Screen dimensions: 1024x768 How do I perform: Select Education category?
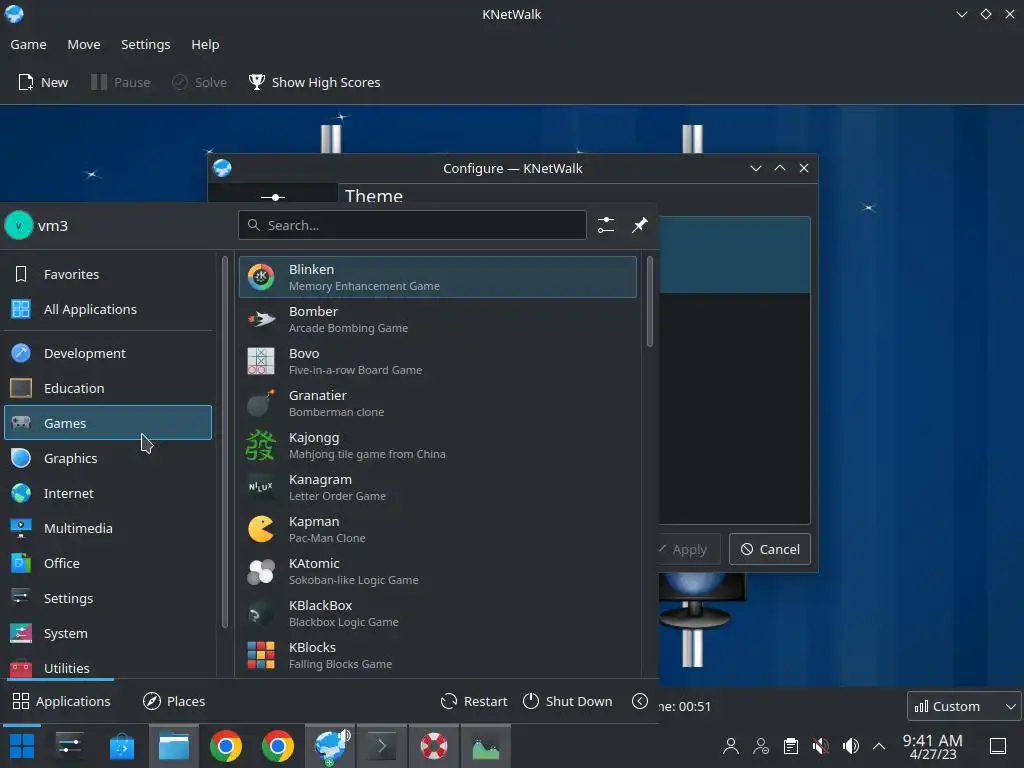[x=108, y=389]
